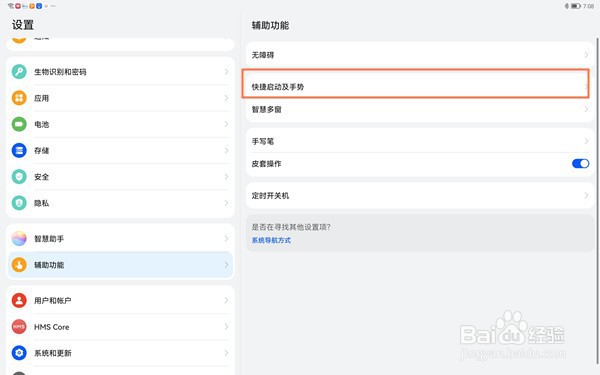
Task: Tap the red 用户和帐户 person icon
Action: pyautogui.click(x=19, y=300)
